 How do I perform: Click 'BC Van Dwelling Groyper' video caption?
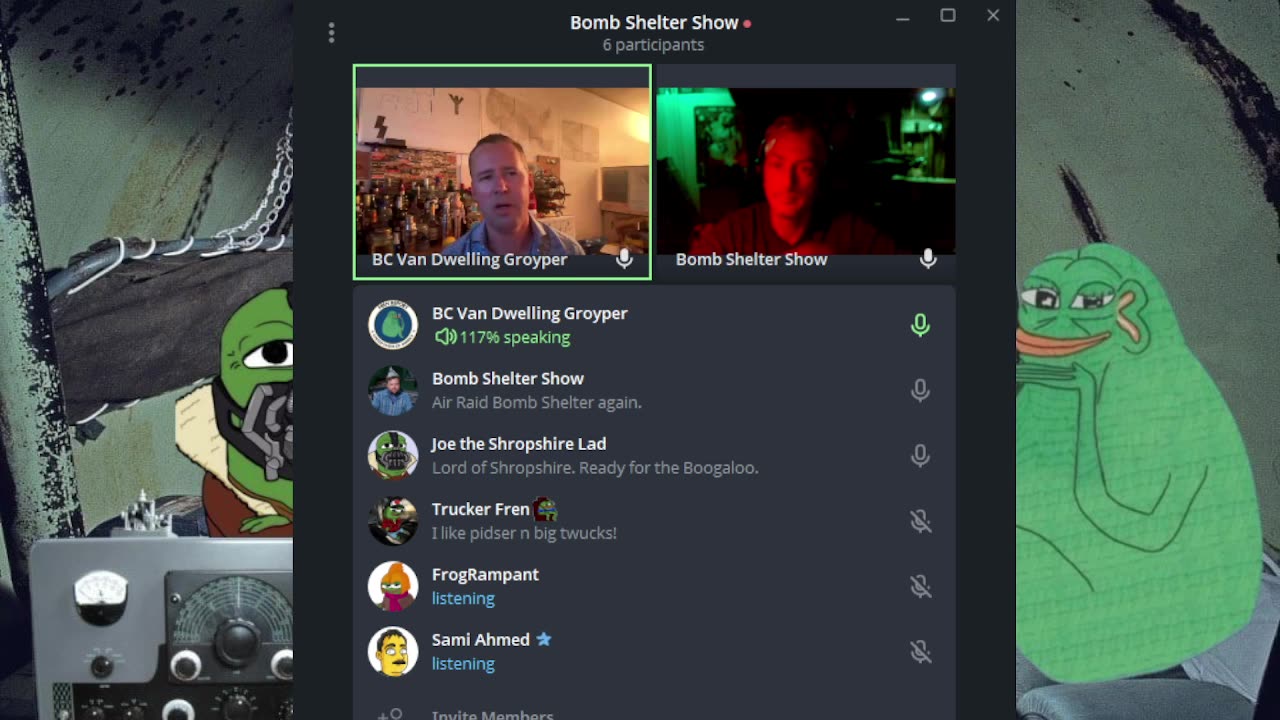click(x=469, y=259)
